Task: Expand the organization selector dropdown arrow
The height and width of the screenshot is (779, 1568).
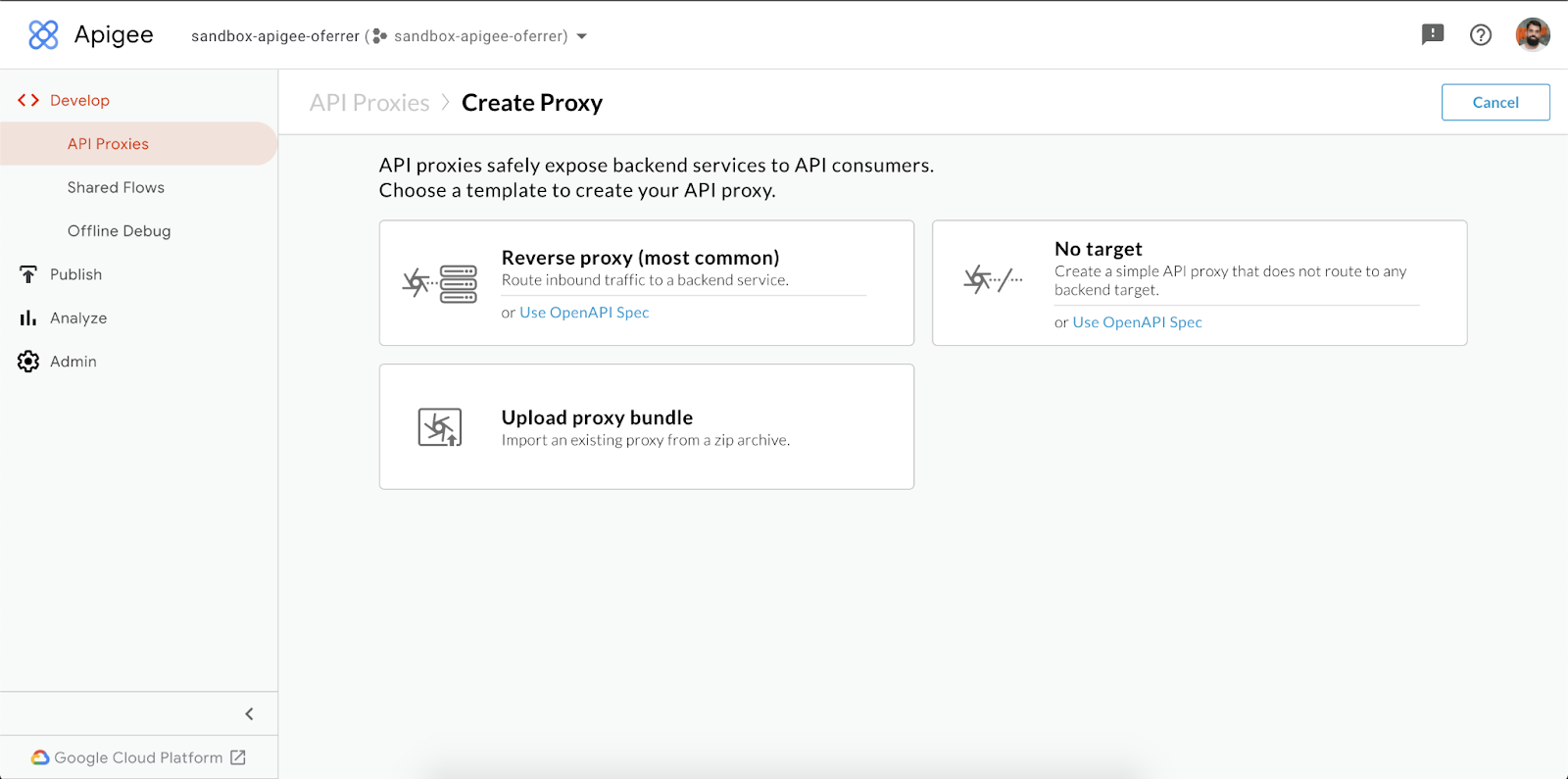Action: point(582,36)
